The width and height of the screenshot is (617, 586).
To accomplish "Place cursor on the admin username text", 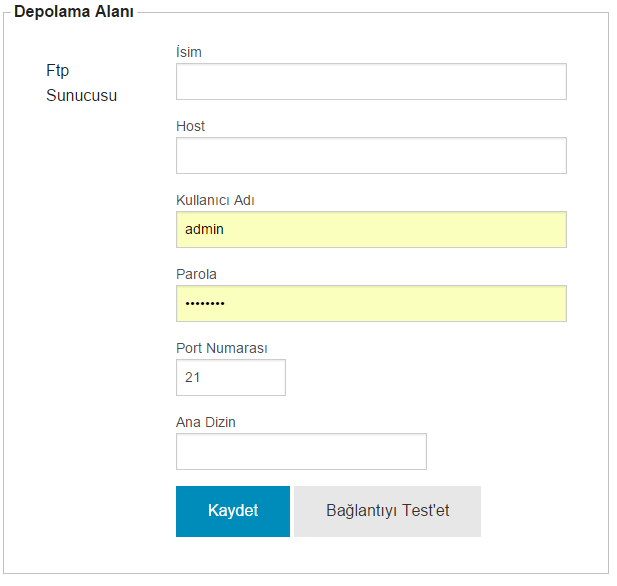I will coord(204,229).
